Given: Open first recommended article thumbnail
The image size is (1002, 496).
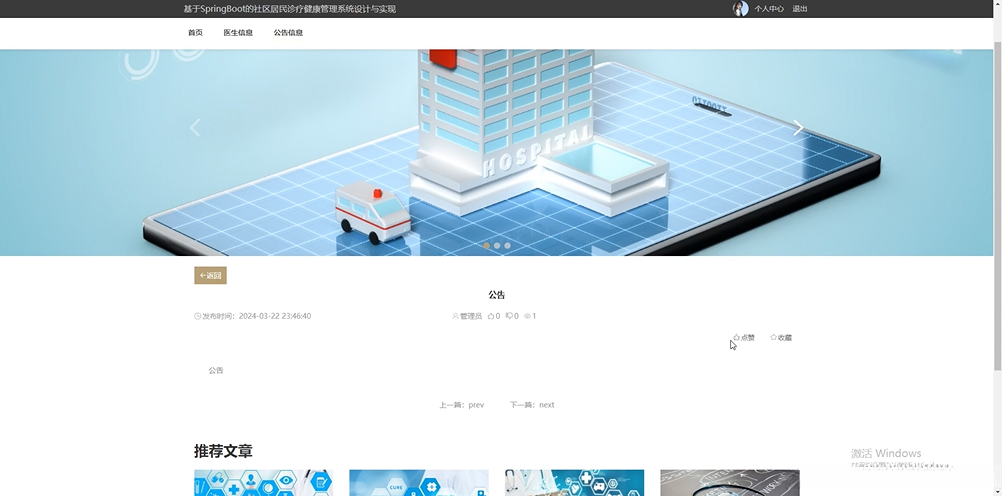Looking at the screenshot, I should pyautogui.click(x=263, y=483).
